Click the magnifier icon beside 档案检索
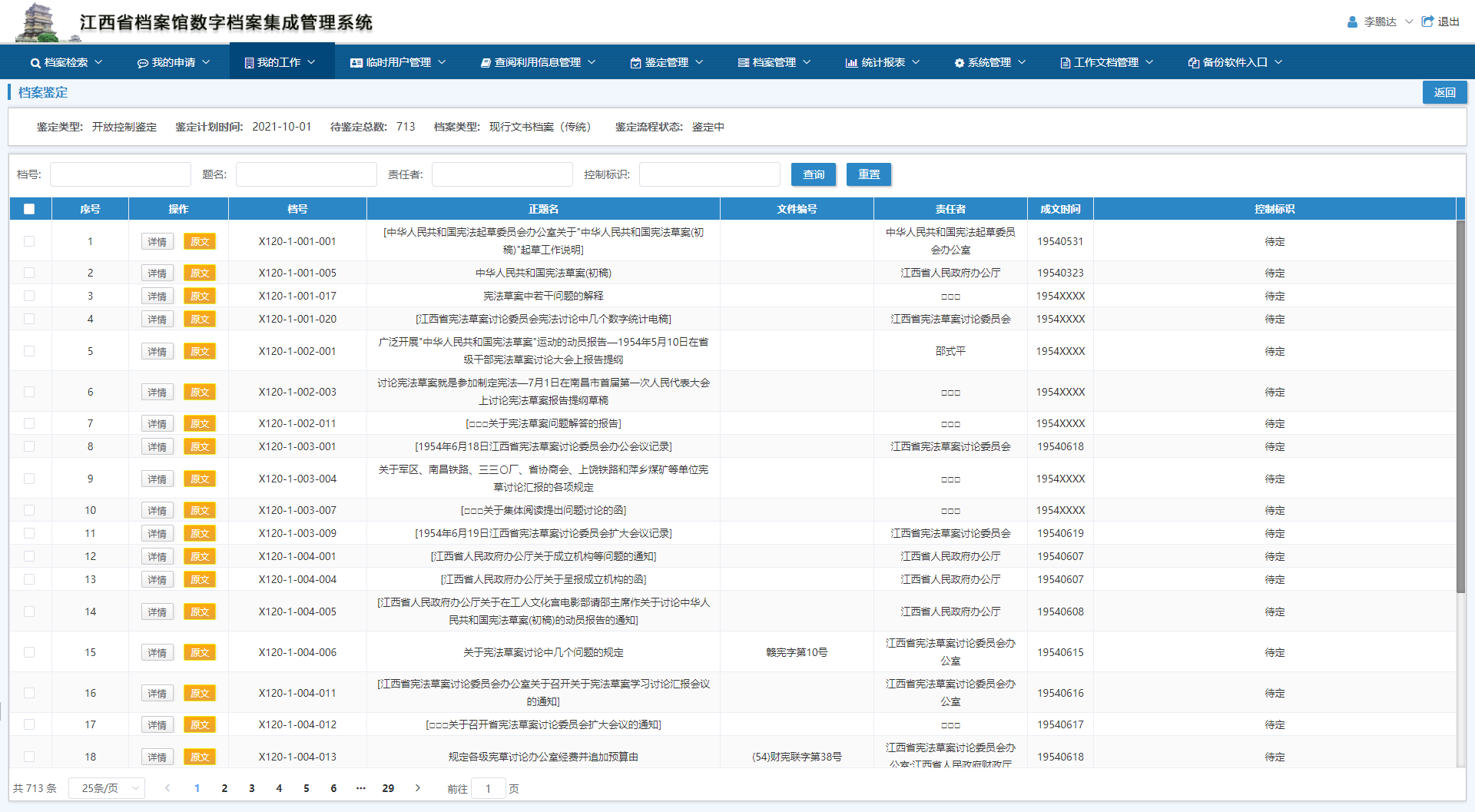Viewport: 1475px width, 812px height. click(x=35, y=63)
